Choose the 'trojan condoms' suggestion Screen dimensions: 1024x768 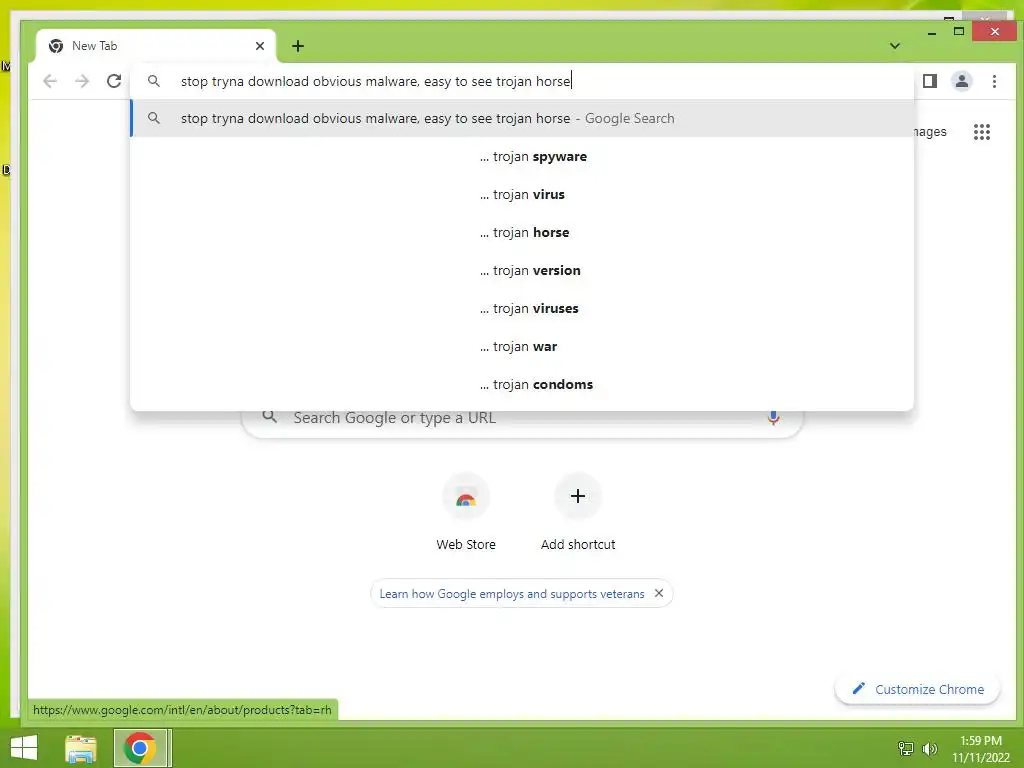tap(522, 384)
